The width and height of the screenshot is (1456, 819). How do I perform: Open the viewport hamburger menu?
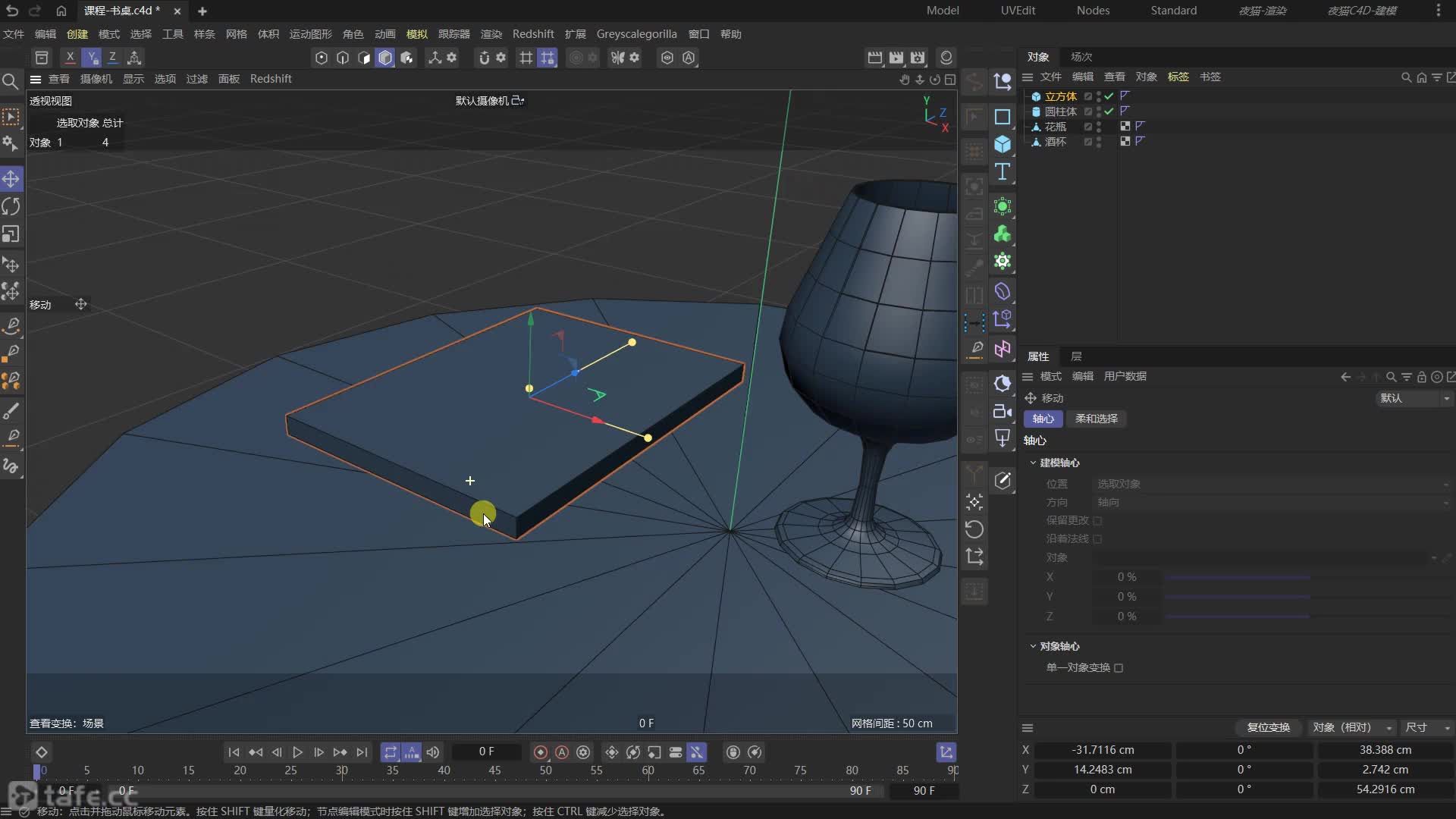35,79
